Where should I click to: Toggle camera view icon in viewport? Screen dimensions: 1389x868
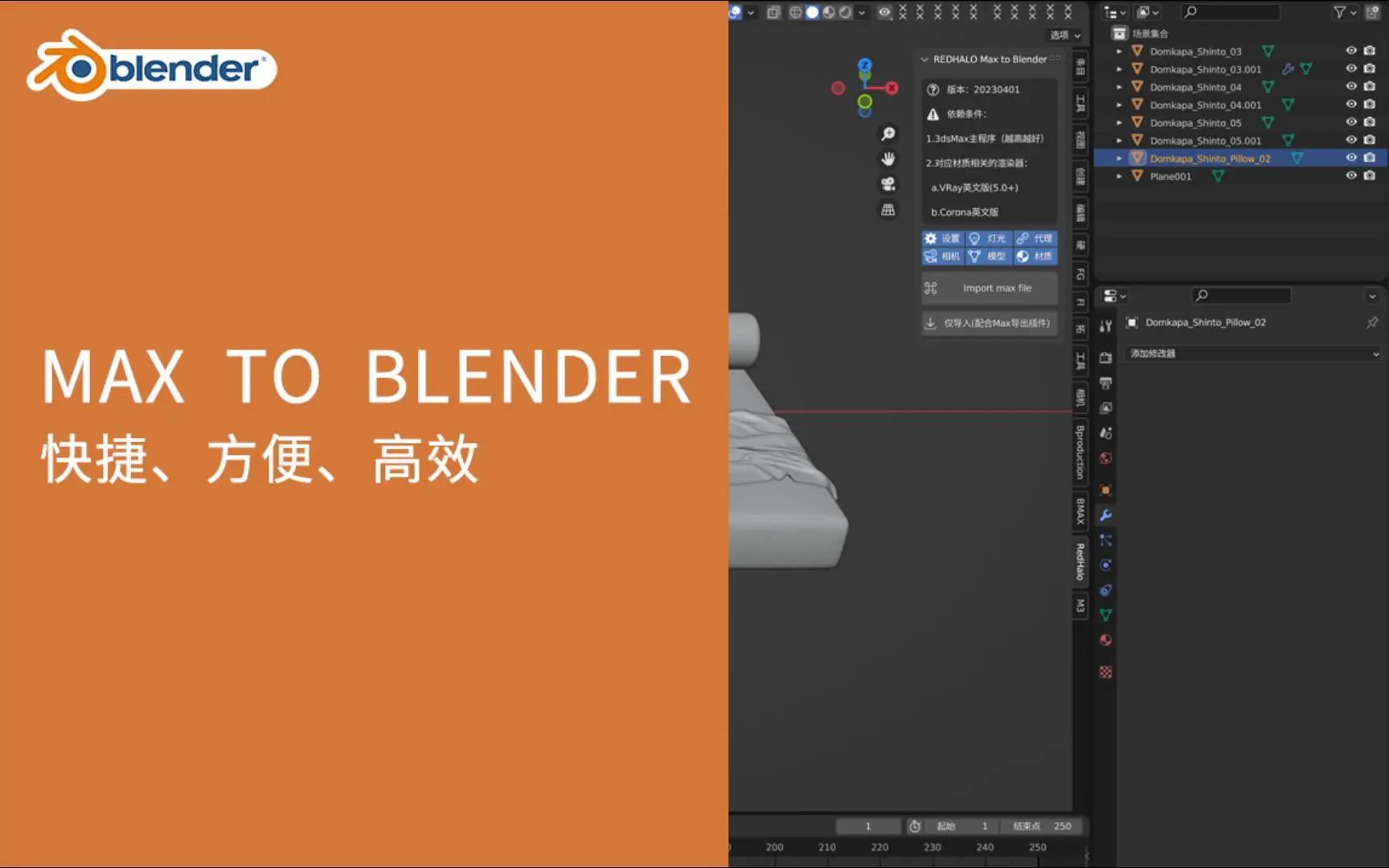888,184
